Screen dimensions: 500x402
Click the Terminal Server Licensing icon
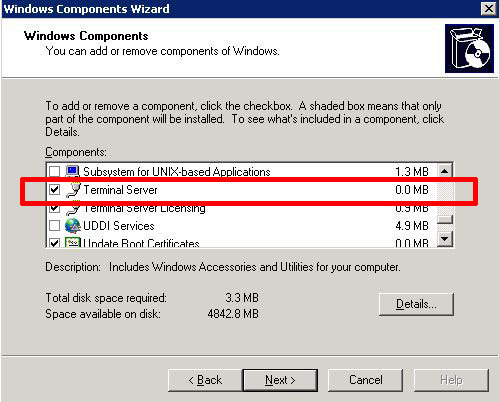73,208
